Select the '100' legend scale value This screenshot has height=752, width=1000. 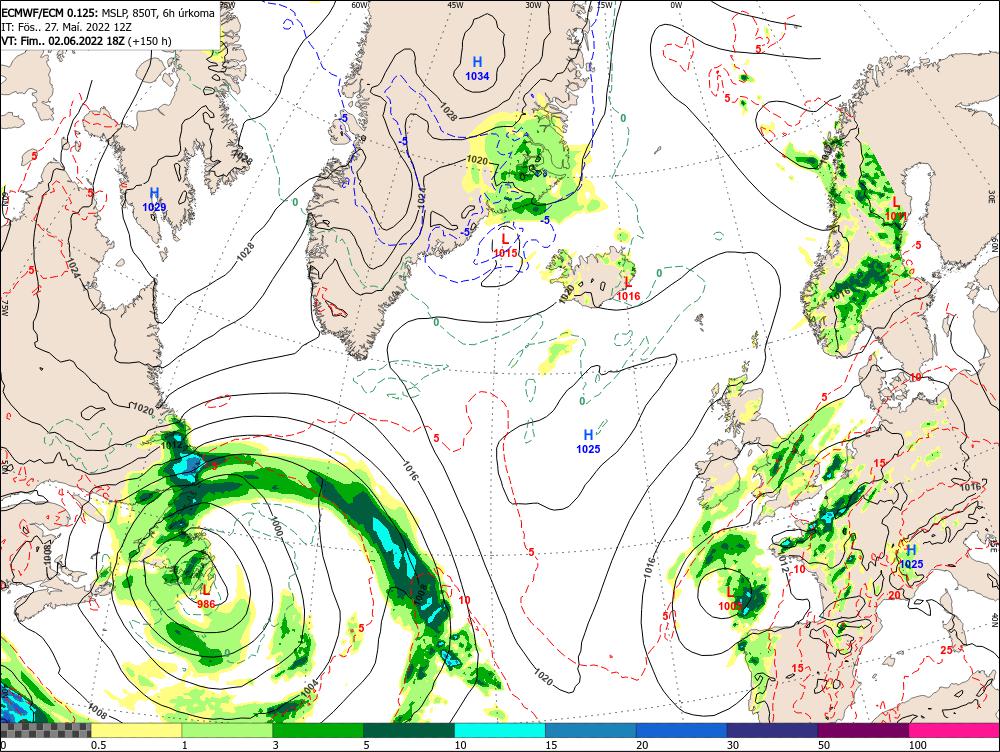coord(917,745)
